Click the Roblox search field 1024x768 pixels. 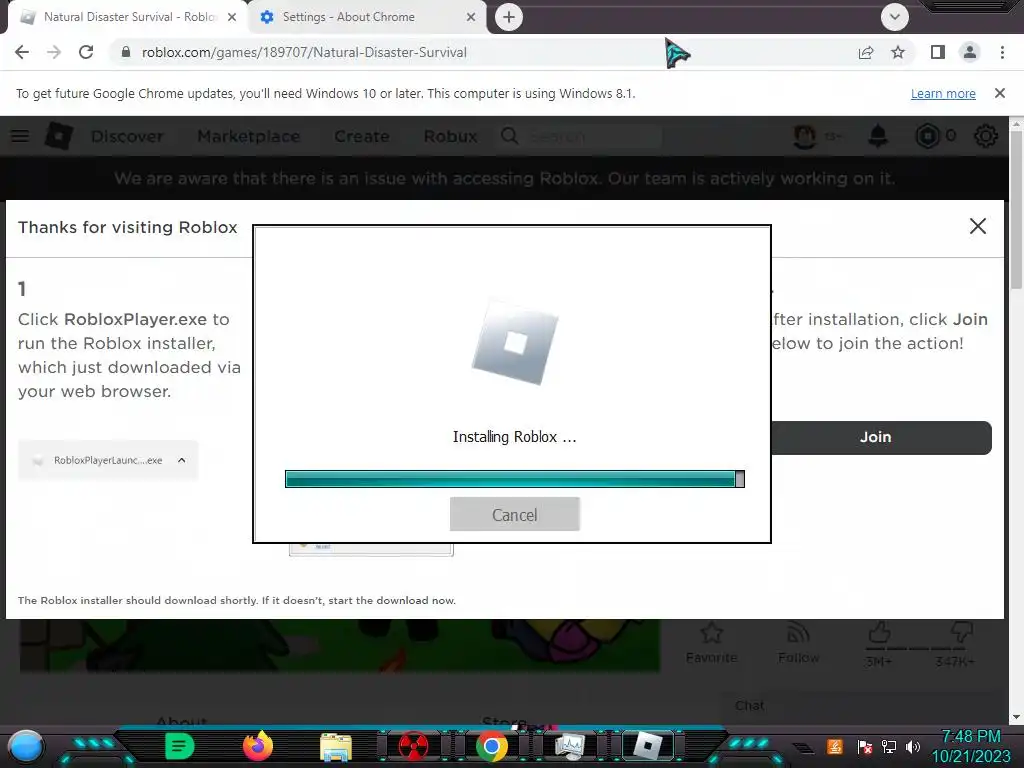coord(581,136)
